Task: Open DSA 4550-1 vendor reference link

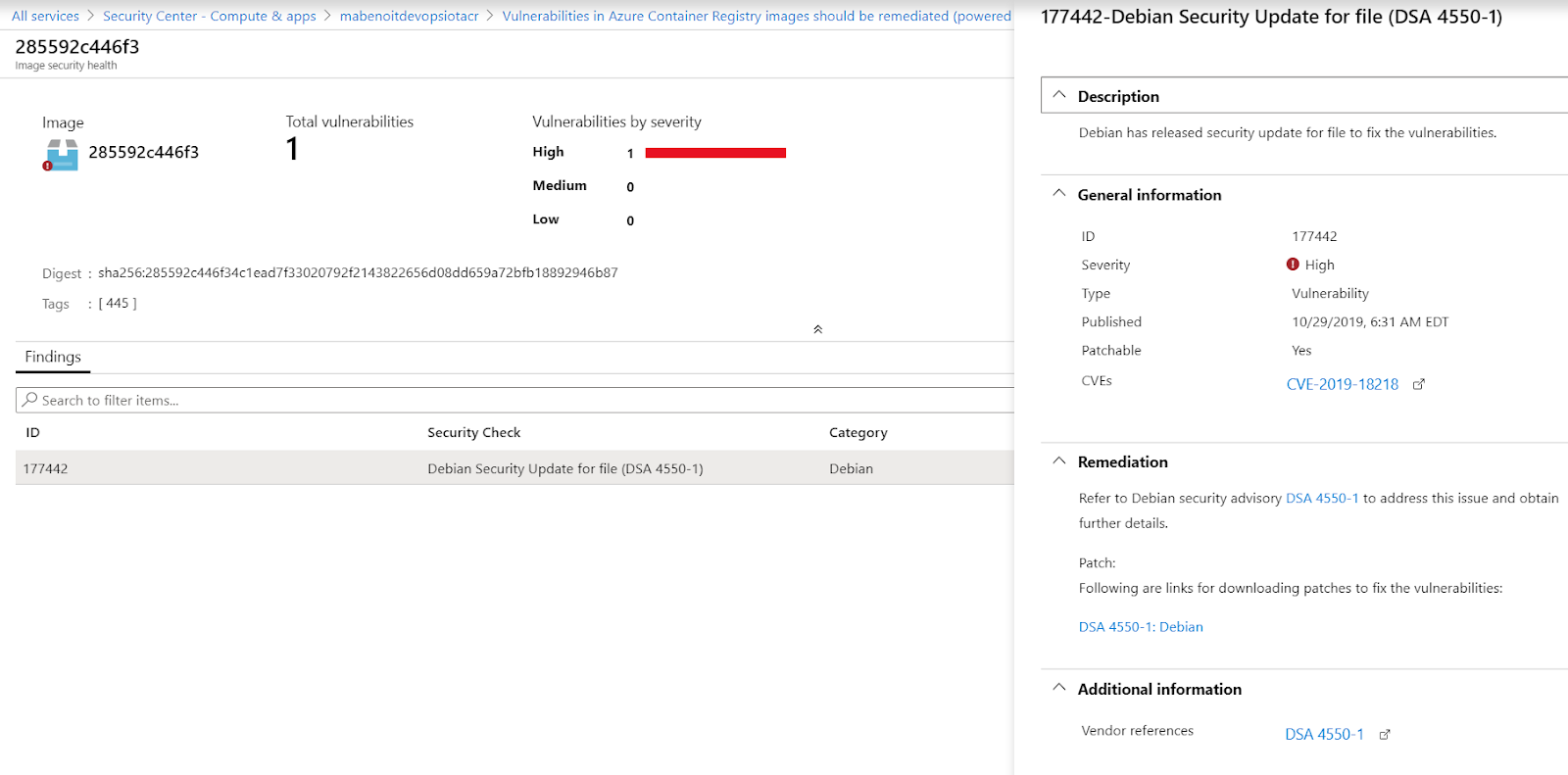Action: point(1324,734)
